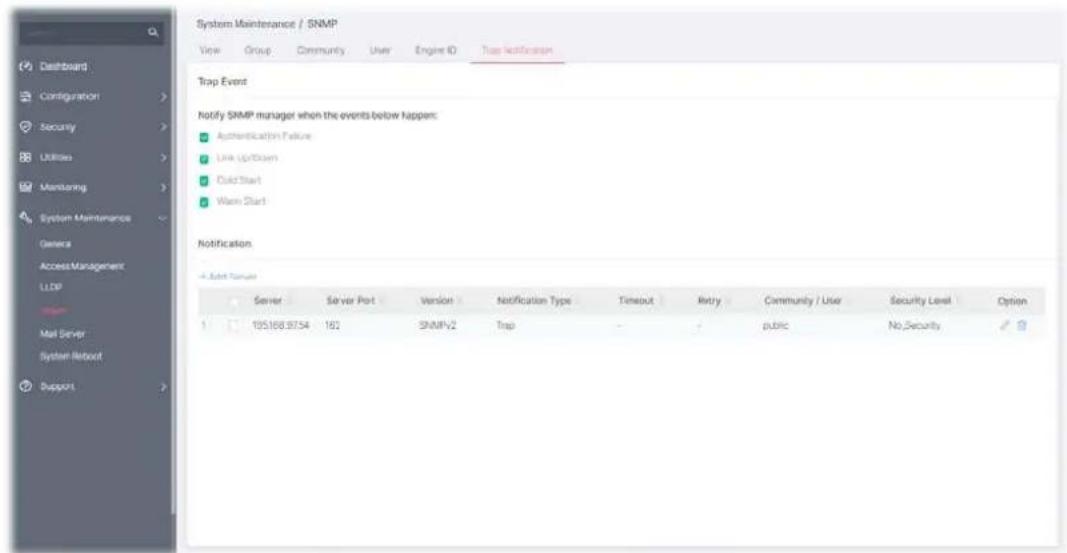Disable the Cold Start trap event
This screenshot has width=1067, height=553.
click(x=204, y=181)
